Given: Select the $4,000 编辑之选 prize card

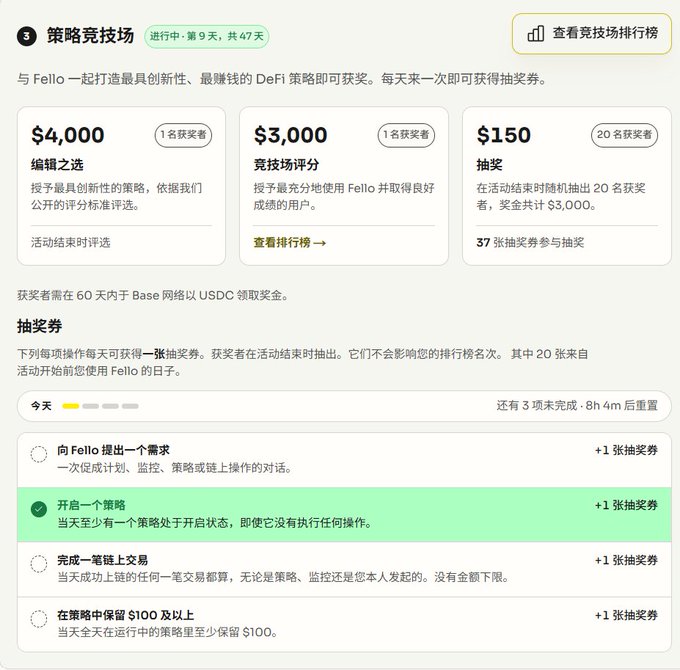Looking at the screenshot, I should (x=121, y=186).
